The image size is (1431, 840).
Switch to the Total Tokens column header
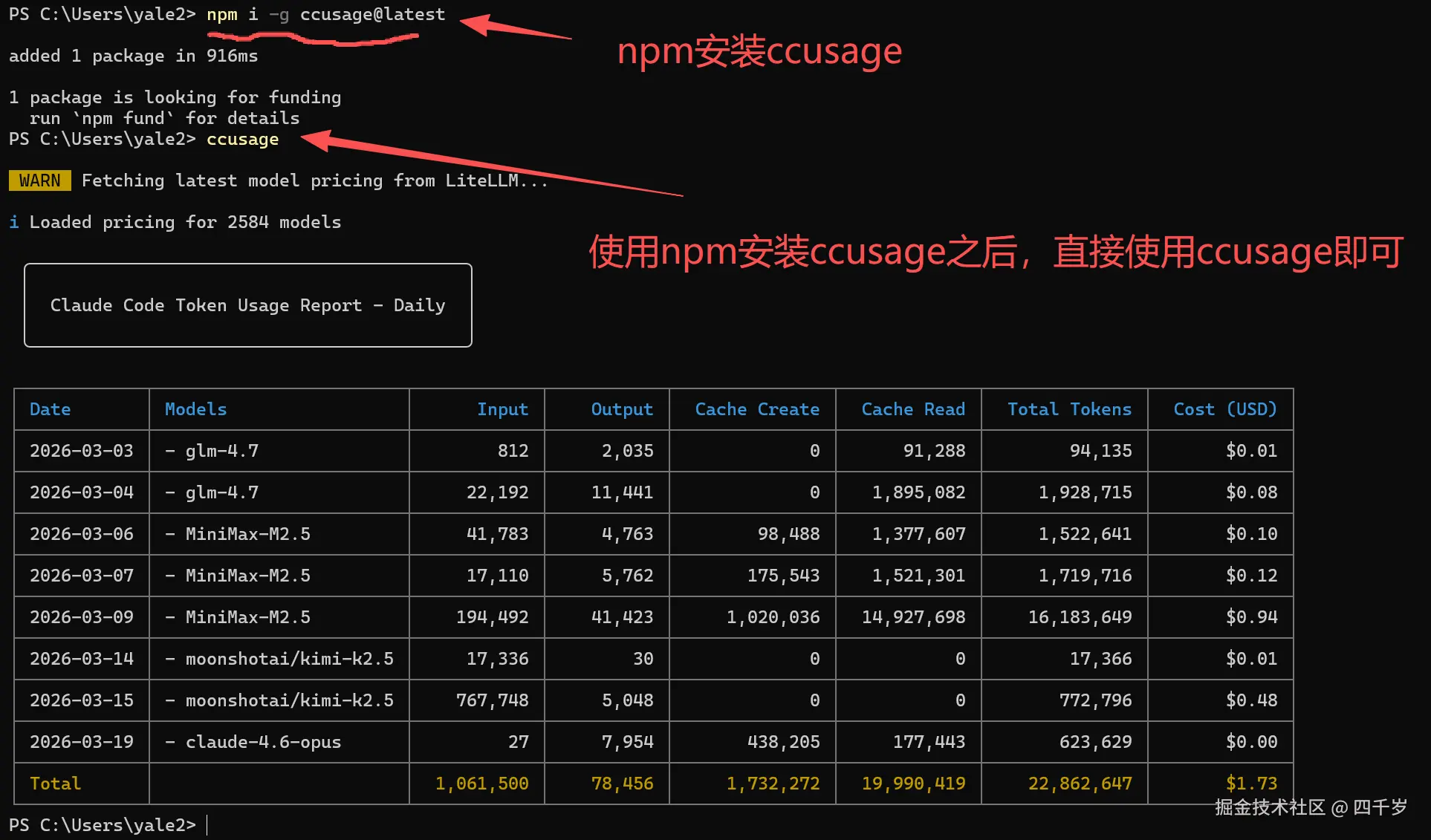pos(1069,409)
